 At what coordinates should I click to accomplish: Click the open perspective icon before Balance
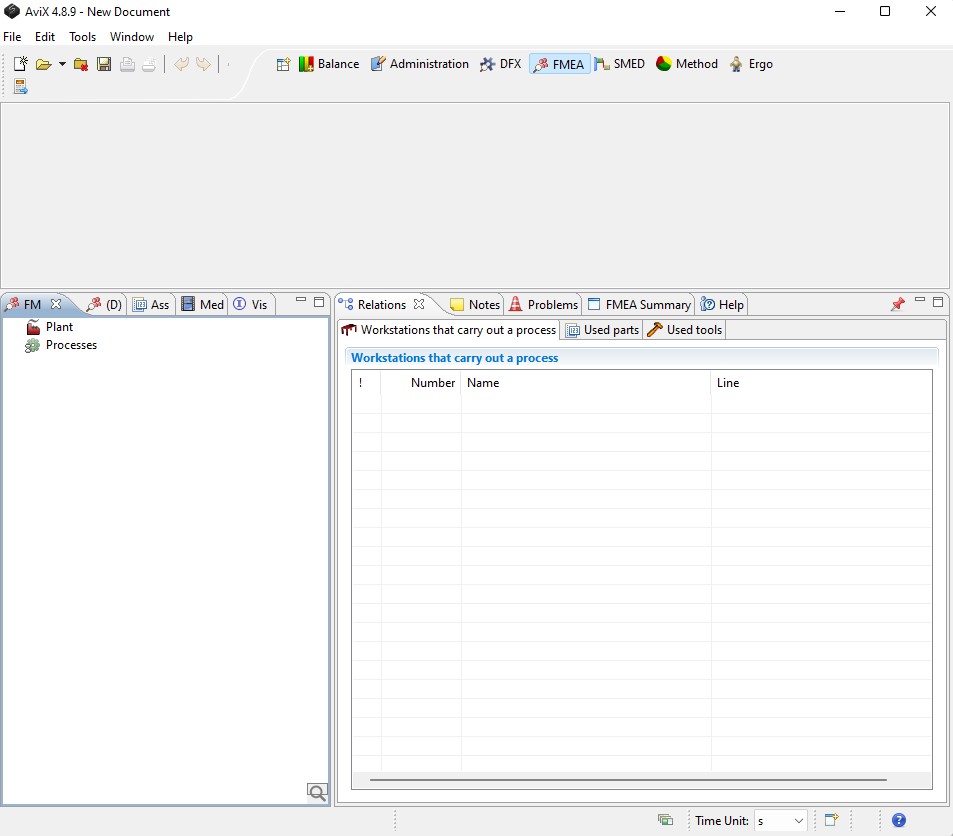(x=283, y=64)
